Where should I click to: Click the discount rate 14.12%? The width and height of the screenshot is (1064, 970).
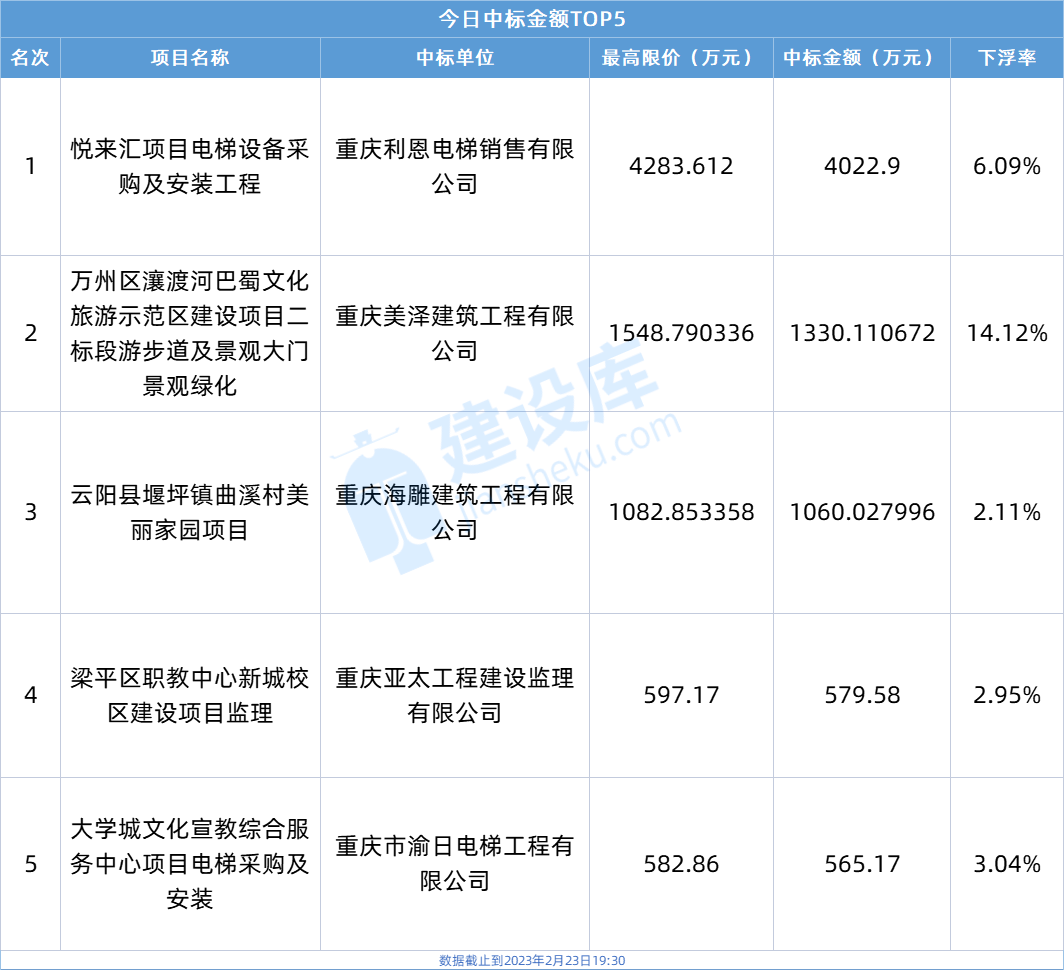[x=1007, y=333]
